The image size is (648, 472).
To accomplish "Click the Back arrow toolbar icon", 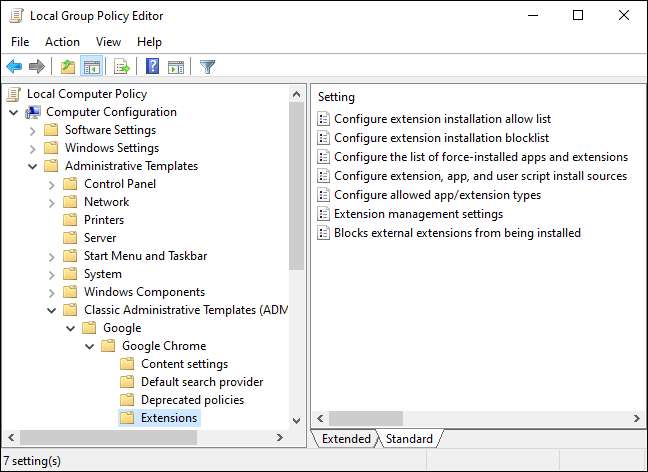I will 14,67.
